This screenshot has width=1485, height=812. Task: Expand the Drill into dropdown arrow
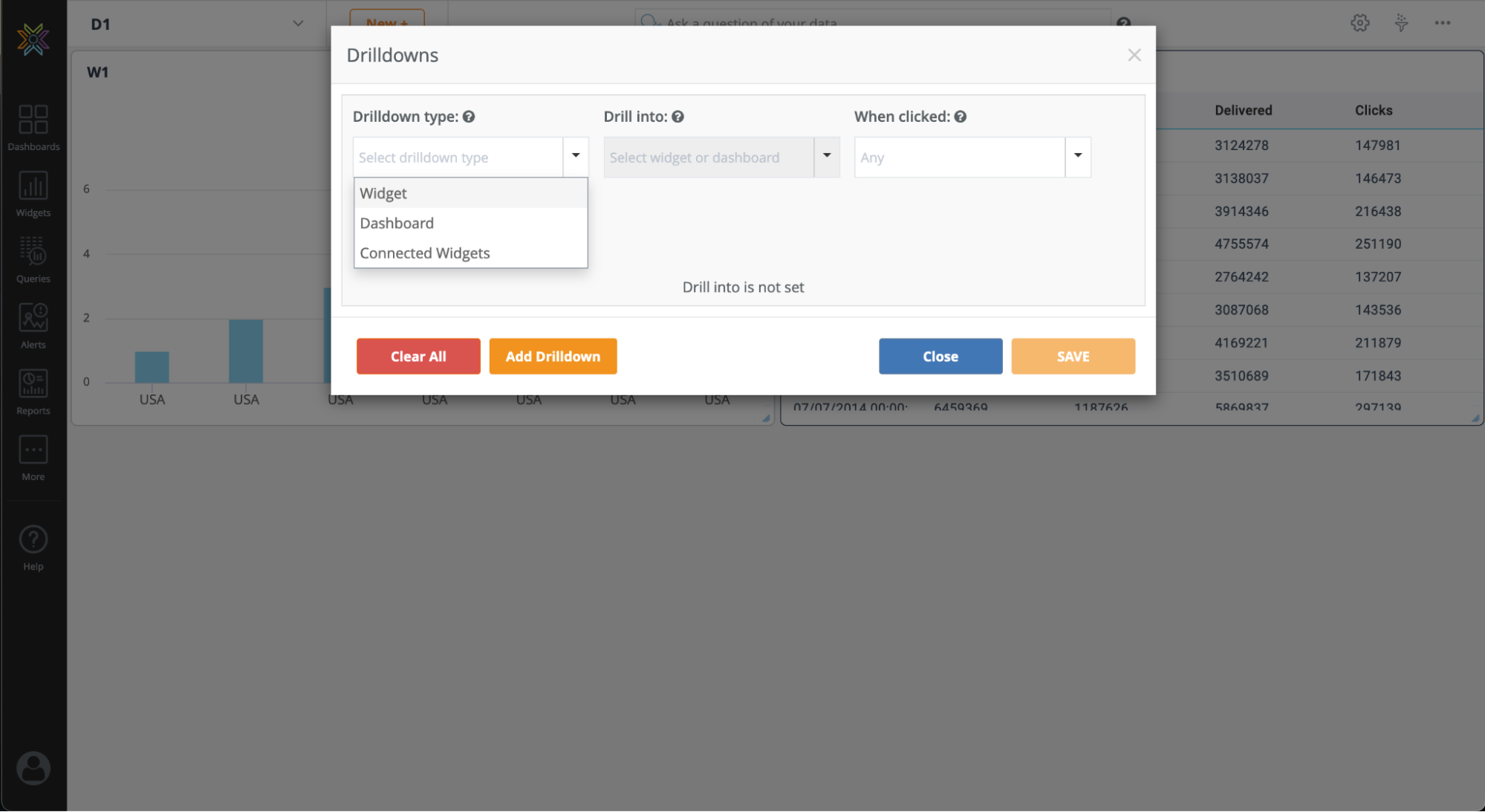coord(827,156)
